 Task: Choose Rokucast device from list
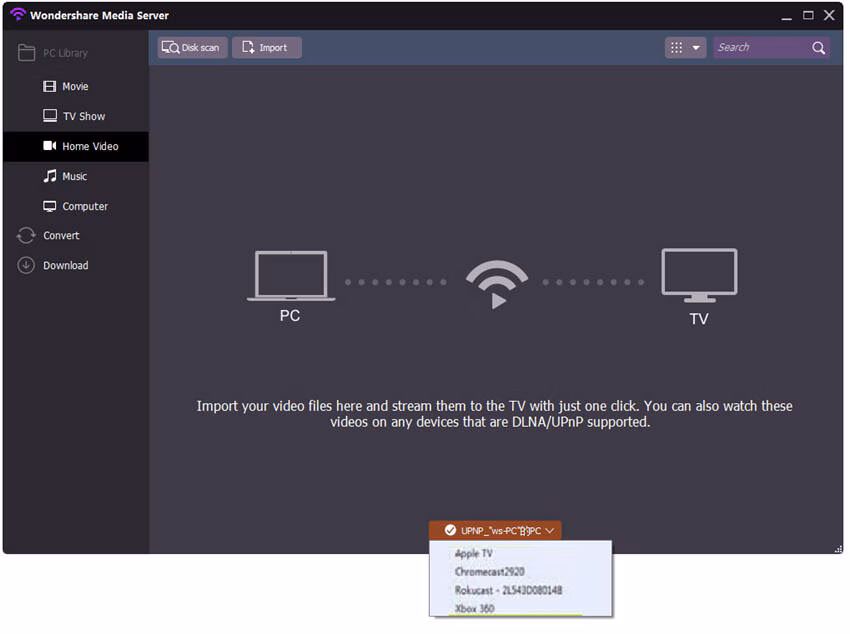pyautogui.click(x=508, y=591)
